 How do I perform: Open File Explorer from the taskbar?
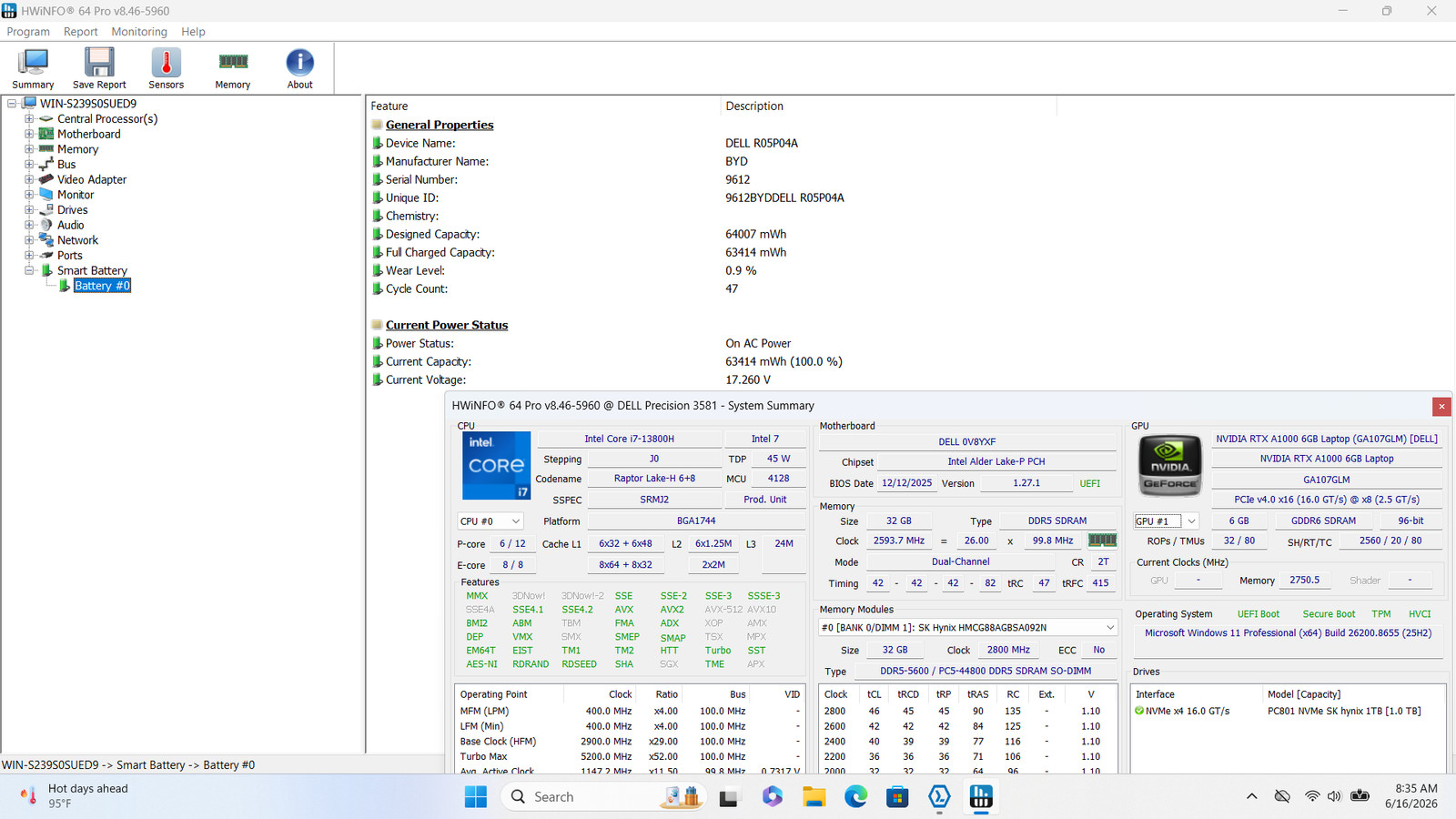814,797
